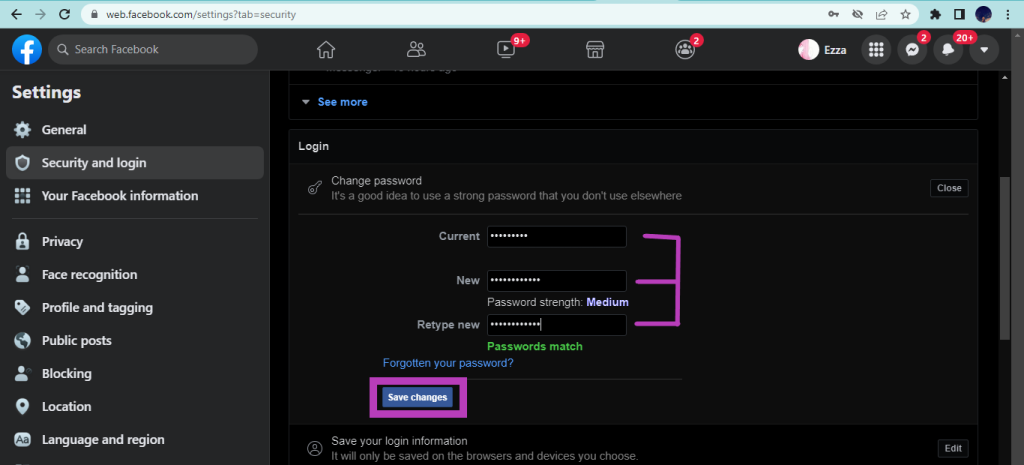Image resolution: width=1024 pixels, height=465 pixels.
Task: Go to Facebook Home icon
Action: click(325, 50)
